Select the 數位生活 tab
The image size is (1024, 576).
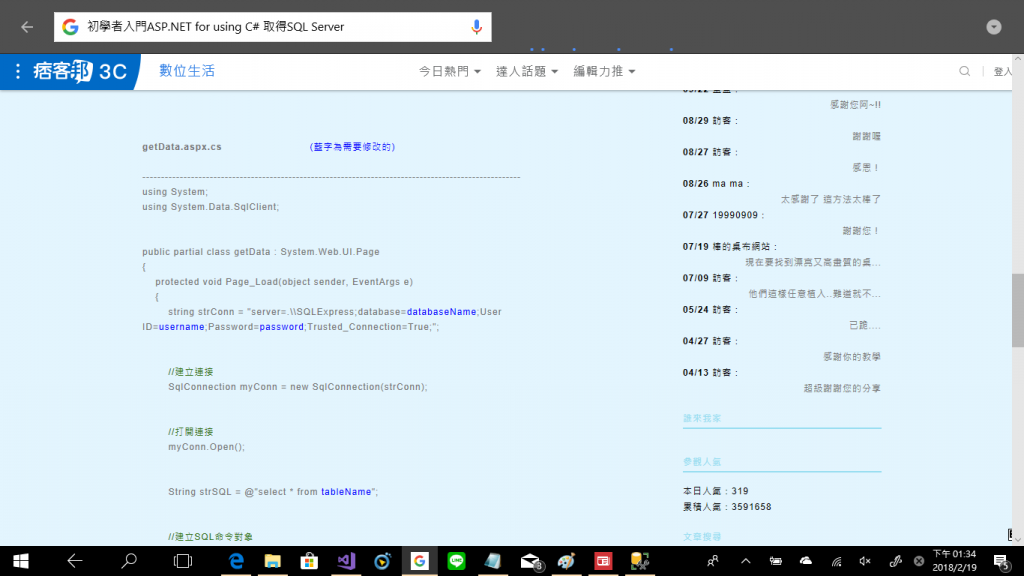187,71
